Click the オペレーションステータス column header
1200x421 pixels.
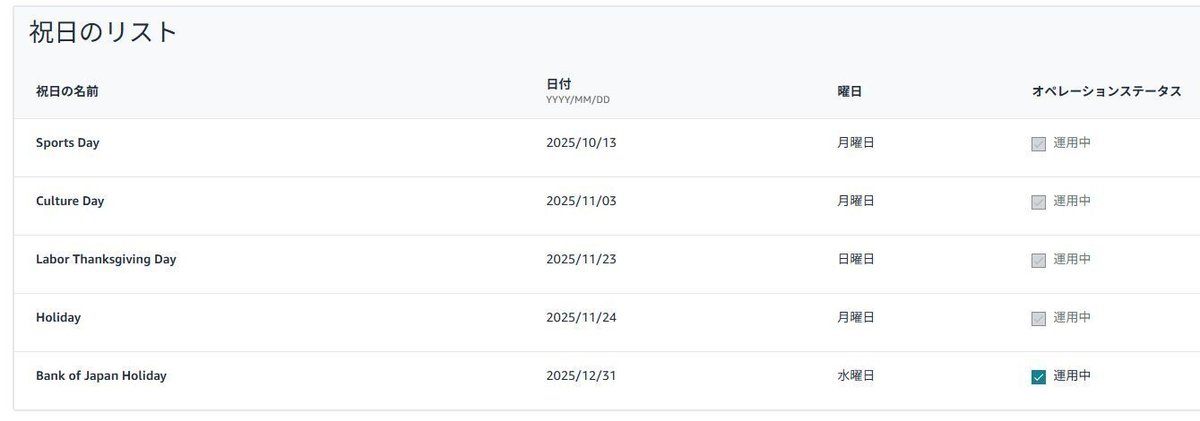[x=1106, y=92]
